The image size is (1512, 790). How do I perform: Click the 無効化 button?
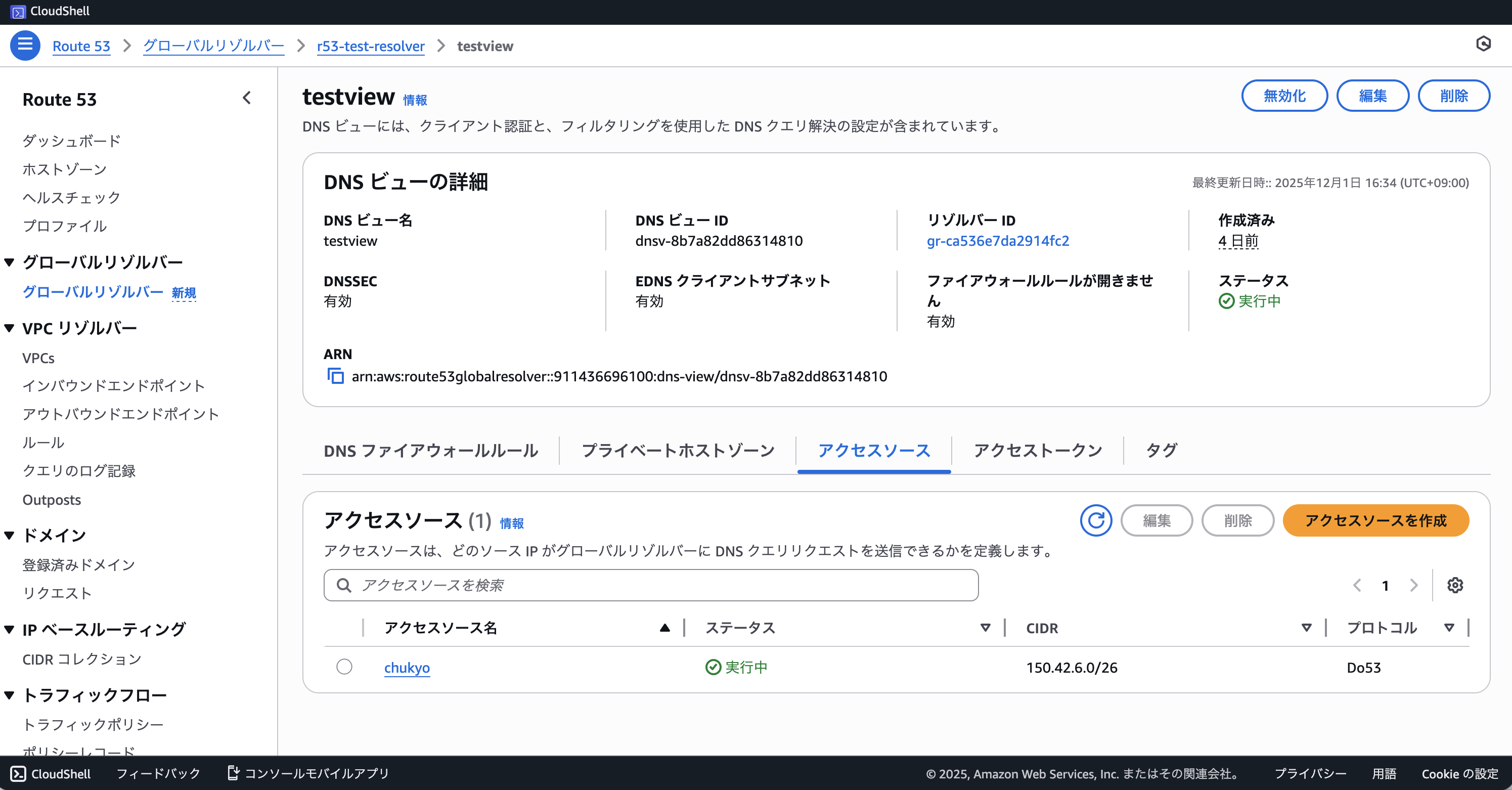(x=1284, y=96)
